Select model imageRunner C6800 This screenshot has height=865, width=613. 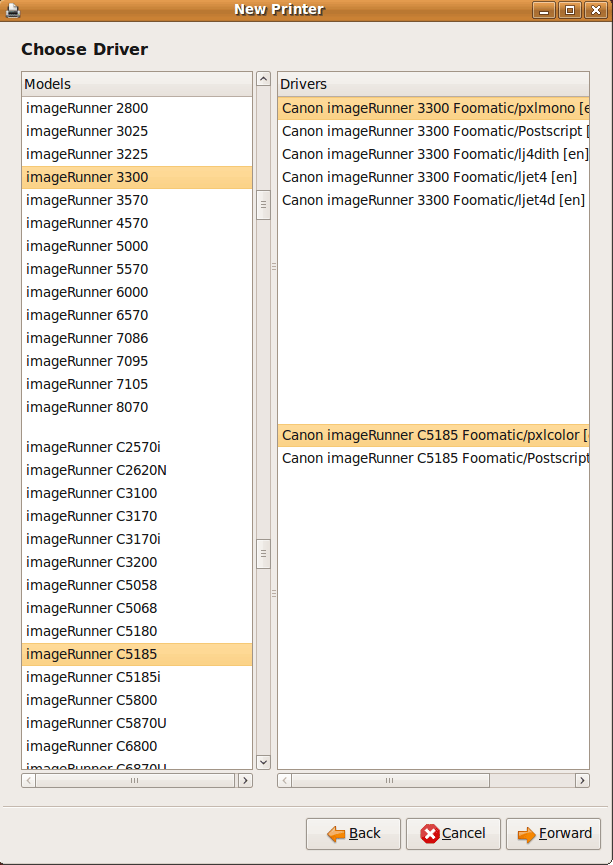click(137, 746)
